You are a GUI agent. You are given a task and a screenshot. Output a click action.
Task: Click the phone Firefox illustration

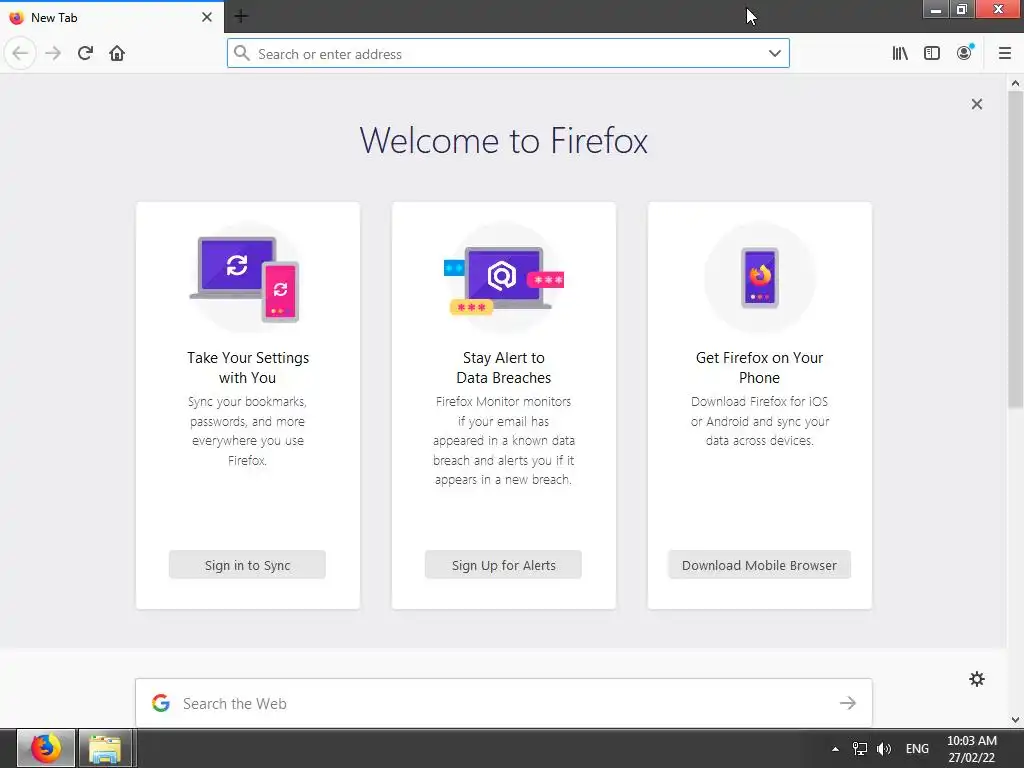[760, 278]
